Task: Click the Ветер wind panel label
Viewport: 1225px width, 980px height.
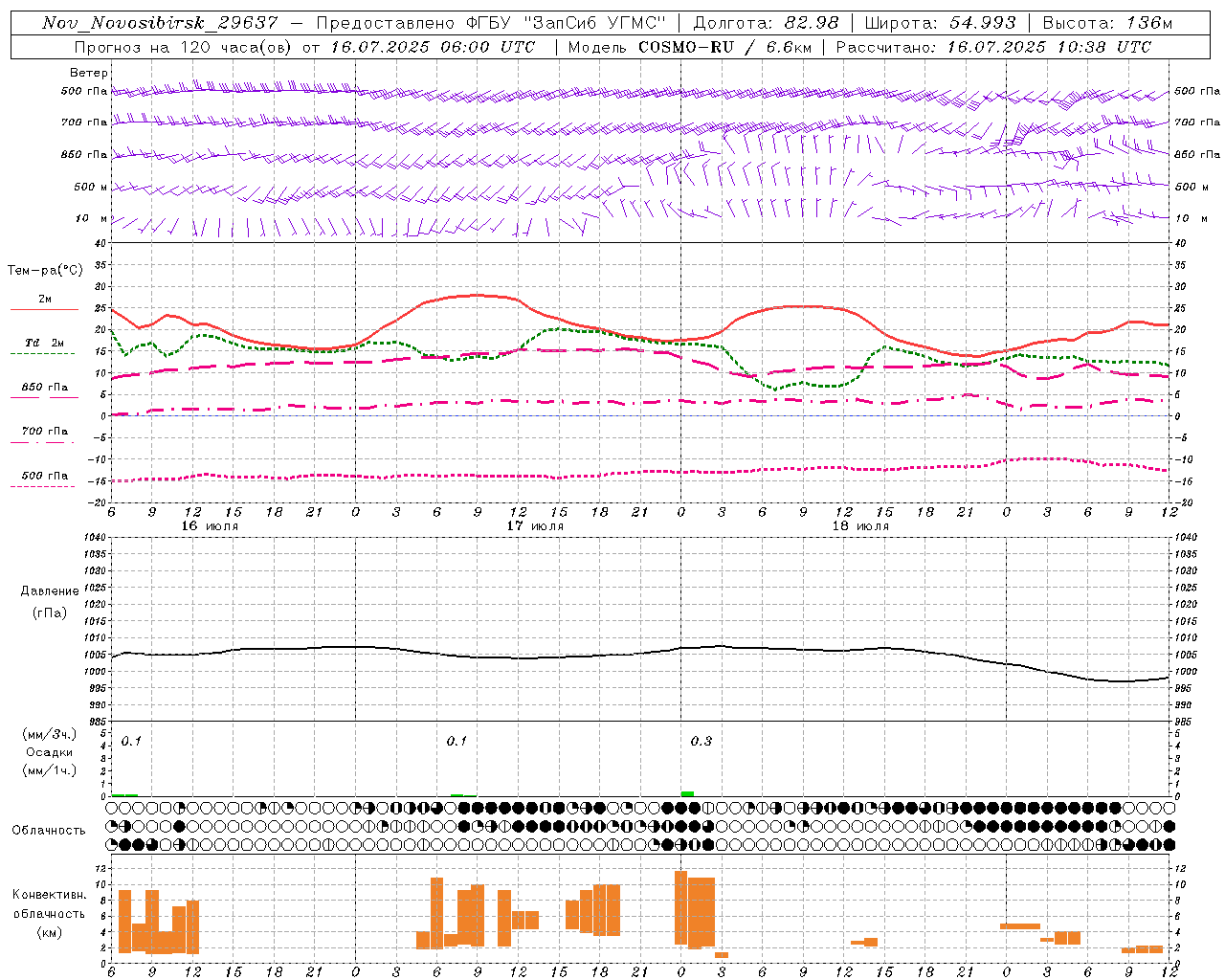Action: coord(89,73)
